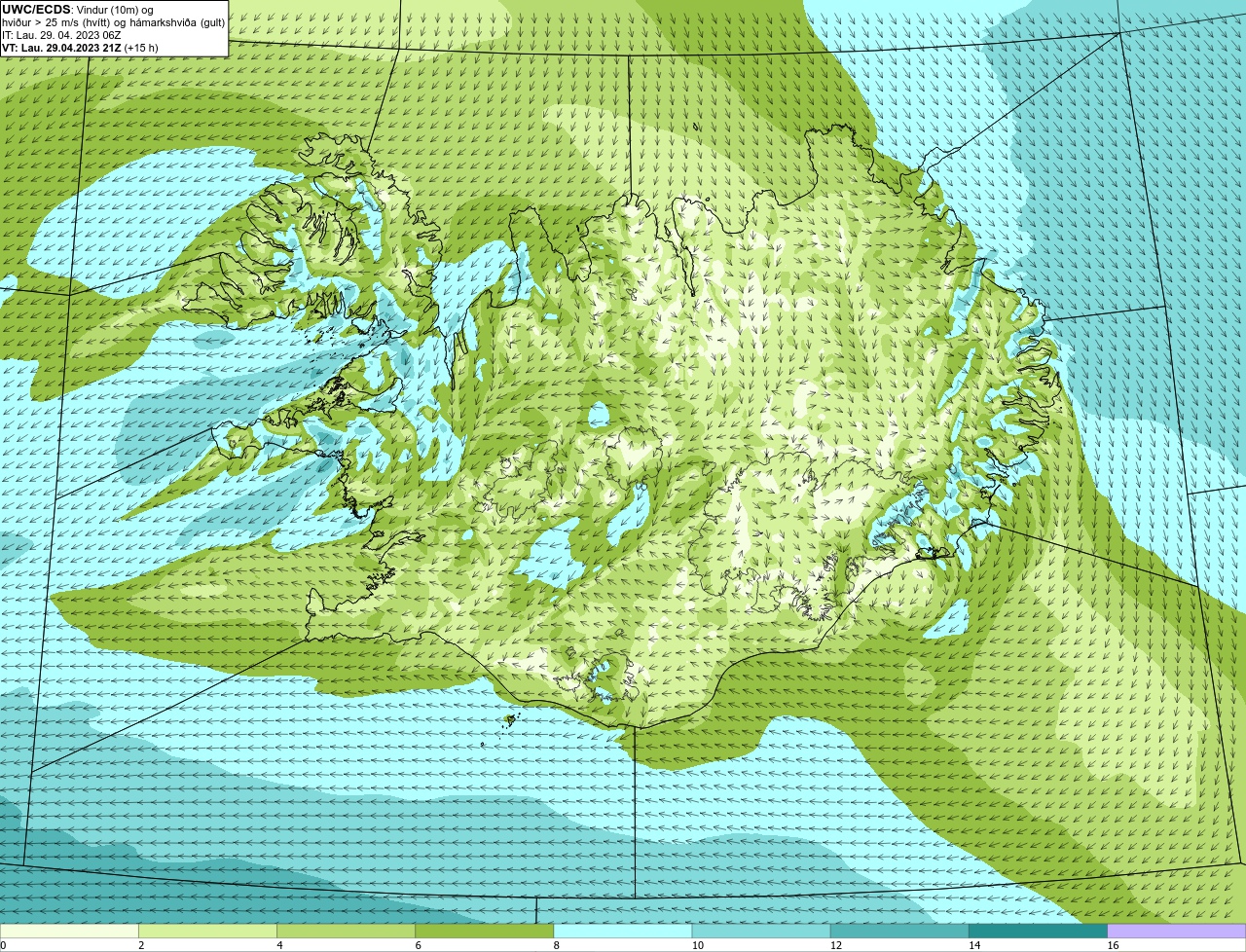This screenshot has width=1246, height=952.
Task: Click the teal swatch between 12 and 14
Action: pyautogui.click(x=899, y=931)
